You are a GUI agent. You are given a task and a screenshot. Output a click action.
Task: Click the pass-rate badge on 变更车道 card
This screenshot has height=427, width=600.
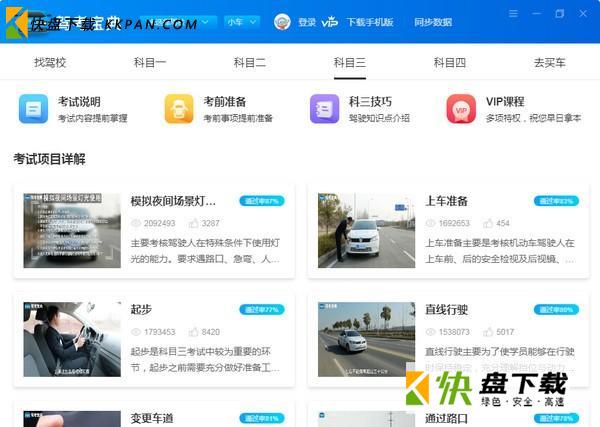(262, 418)
